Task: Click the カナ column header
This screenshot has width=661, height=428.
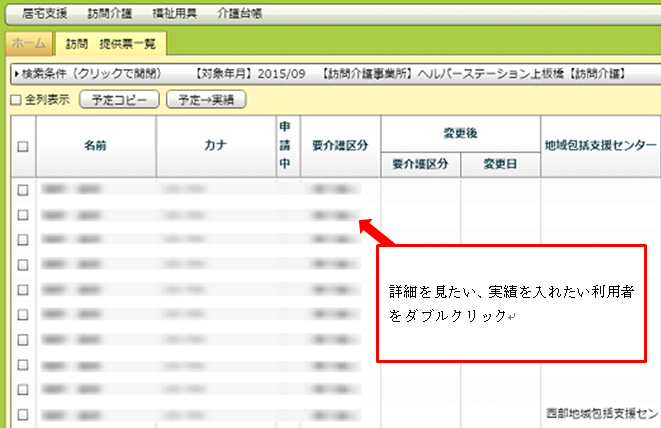Action: point(215,146)
